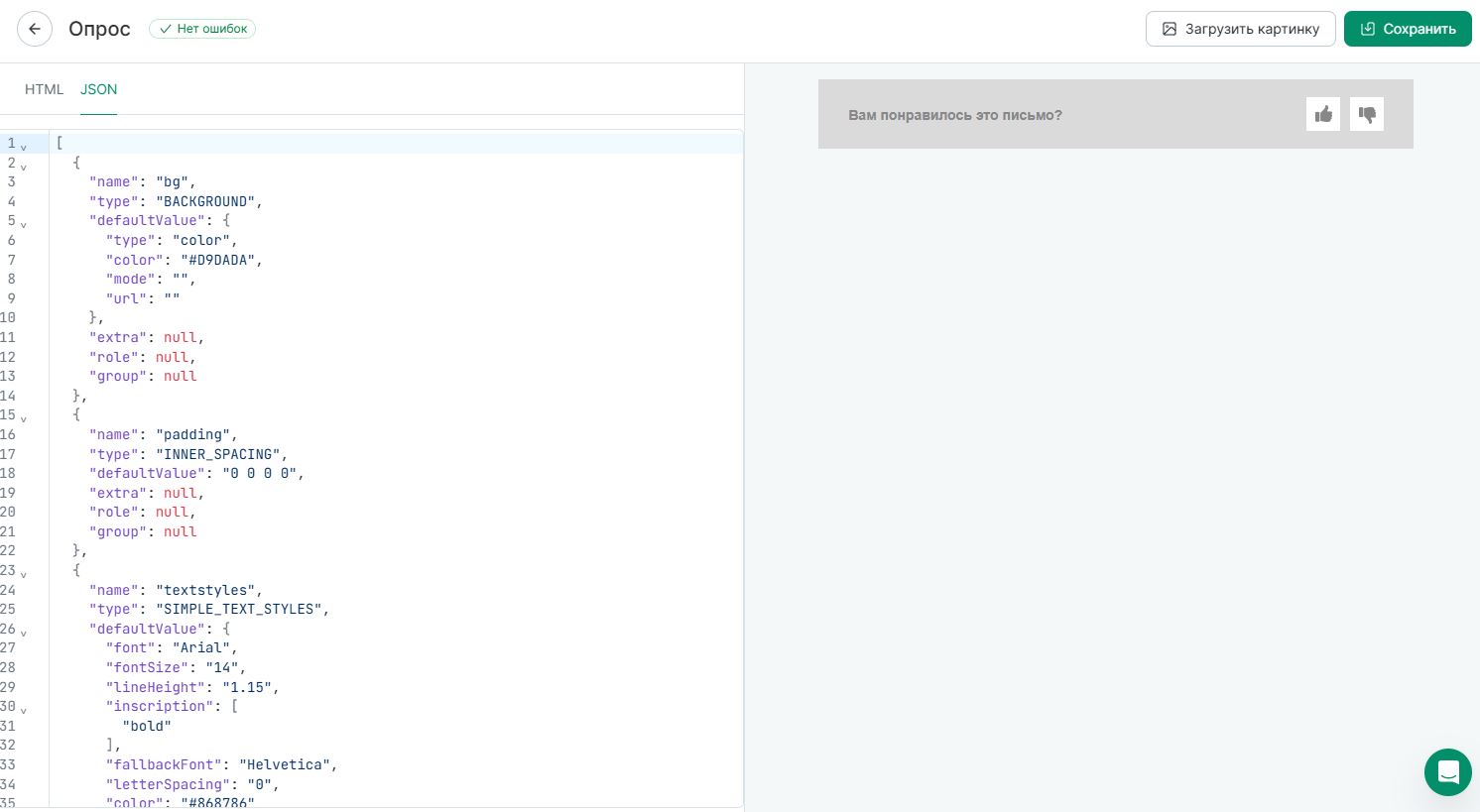
Task: Switch to the HTML tab
Action: coord(44,89)
